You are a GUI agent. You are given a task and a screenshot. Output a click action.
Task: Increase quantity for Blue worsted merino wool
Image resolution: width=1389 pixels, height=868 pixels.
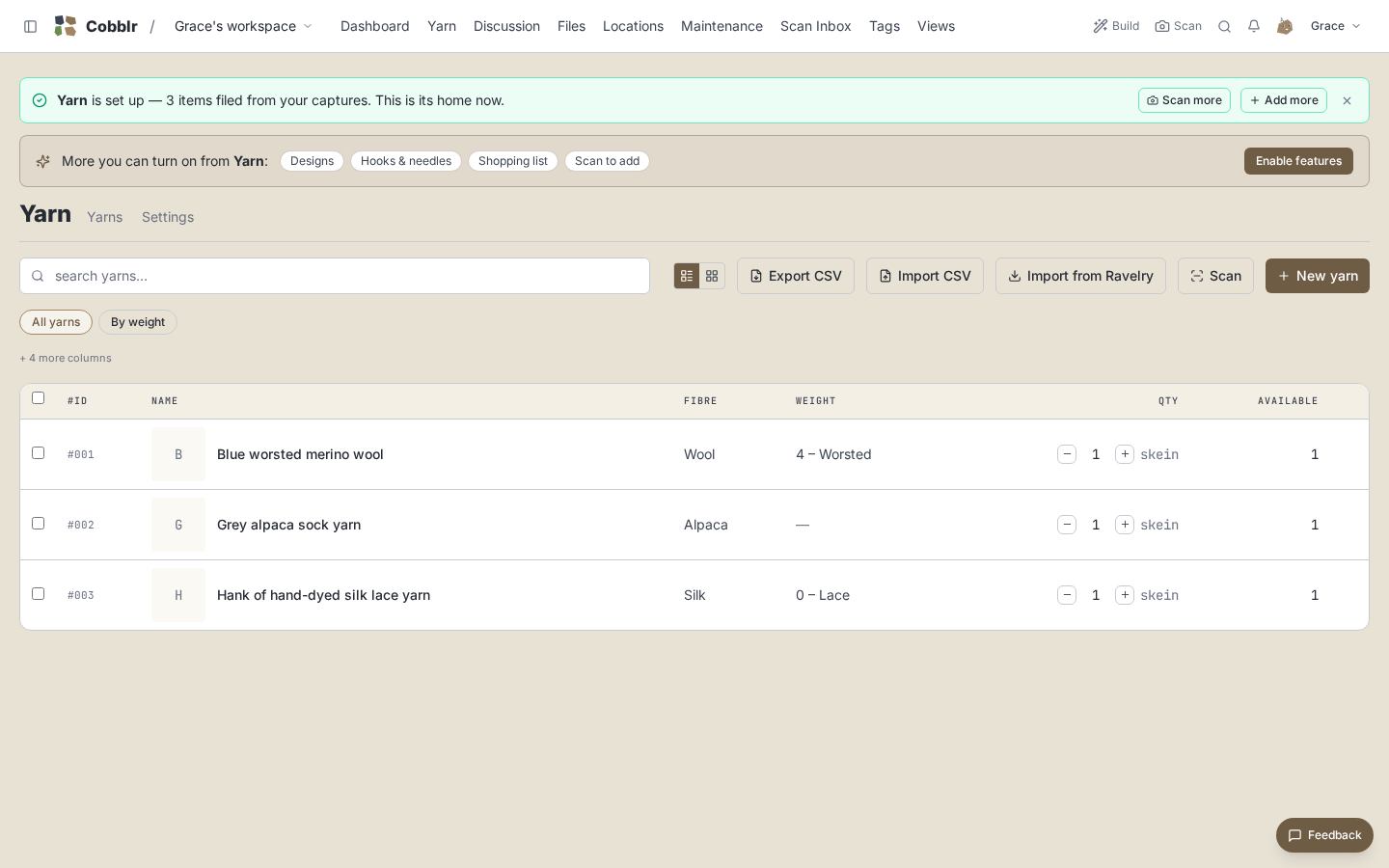pos(1125,454)
